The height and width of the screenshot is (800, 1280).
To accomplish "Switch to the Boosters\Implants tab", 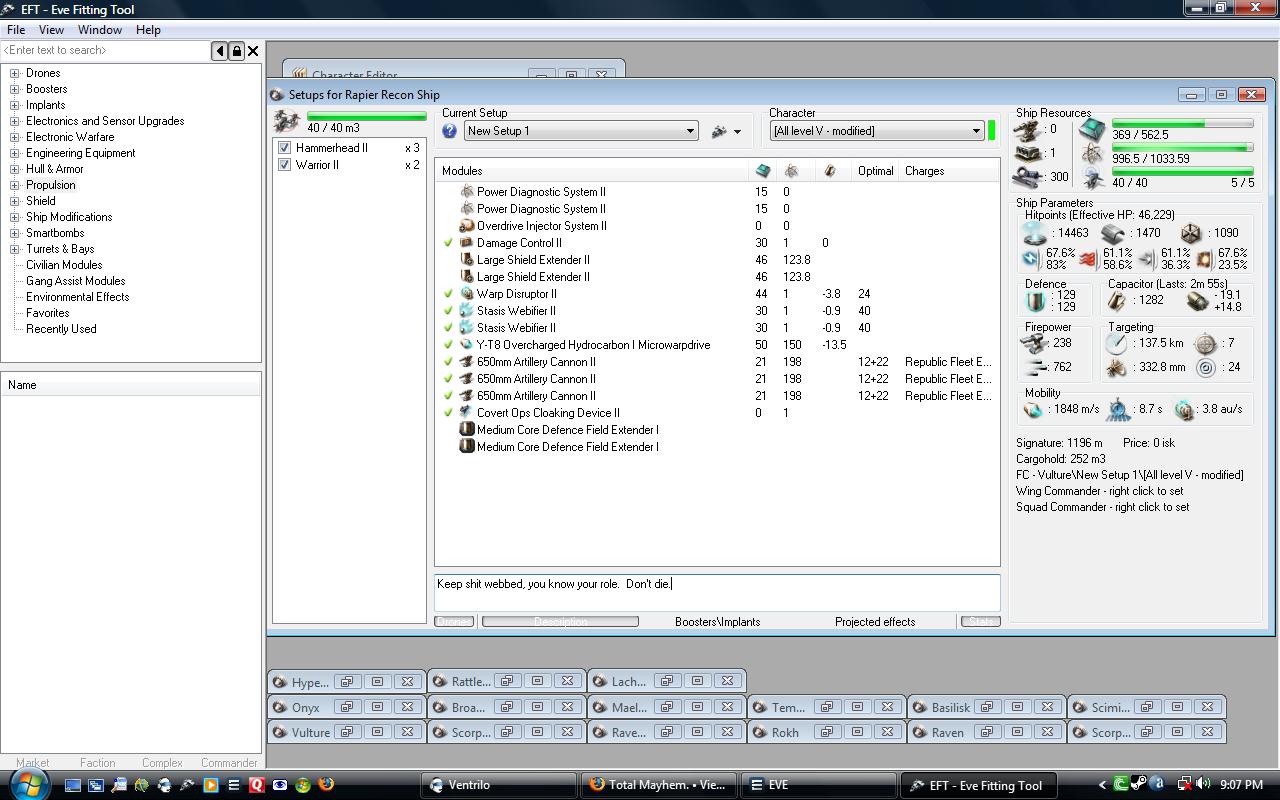I will coord(717,622).
